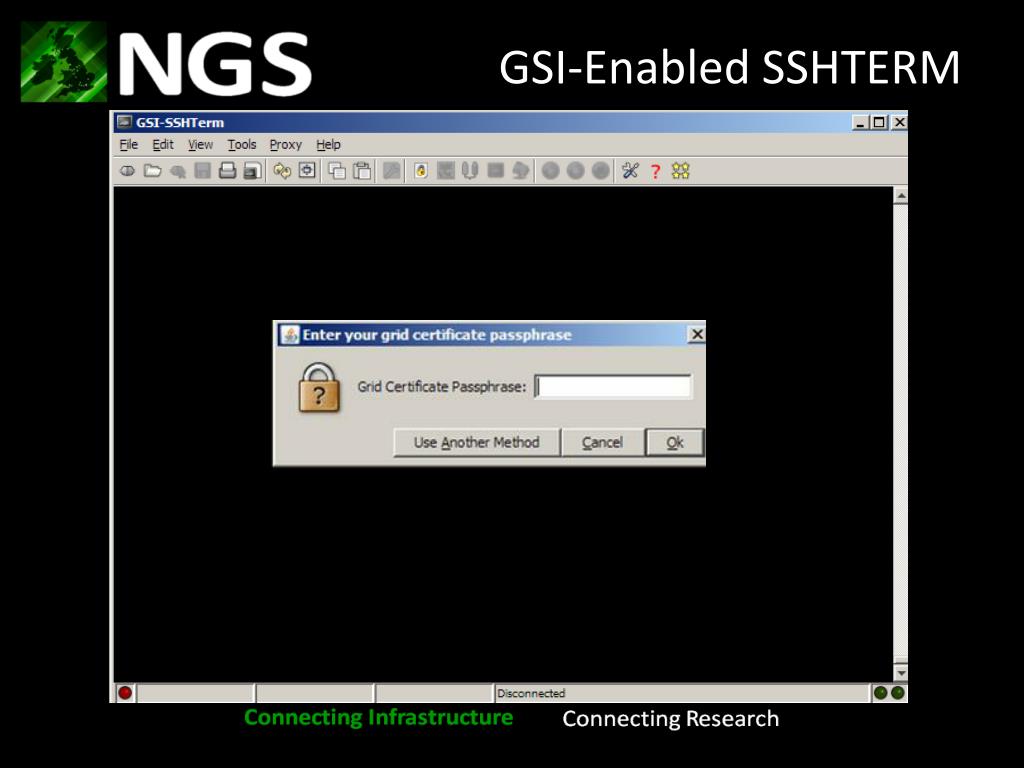Click the Paste clipboard toolbar icon

coord(362,171)
